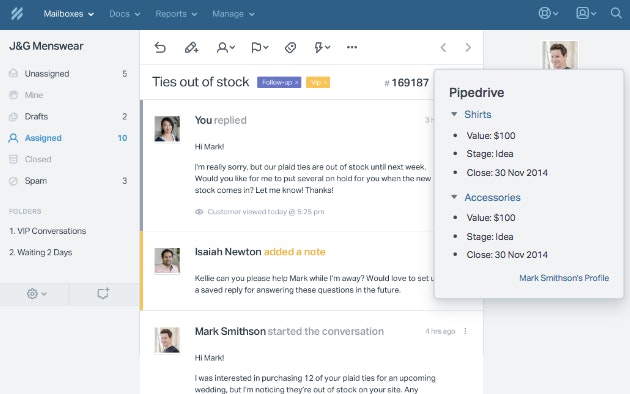Click the Ties out of stock subject
The height and width of the screenshot is (394, 630).
[x=200, y=82]
